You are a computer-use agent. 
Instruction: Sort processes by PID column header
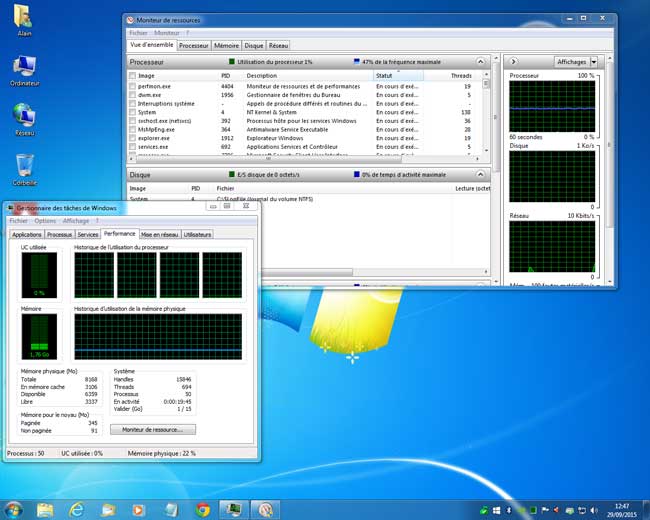pos(226,75)
